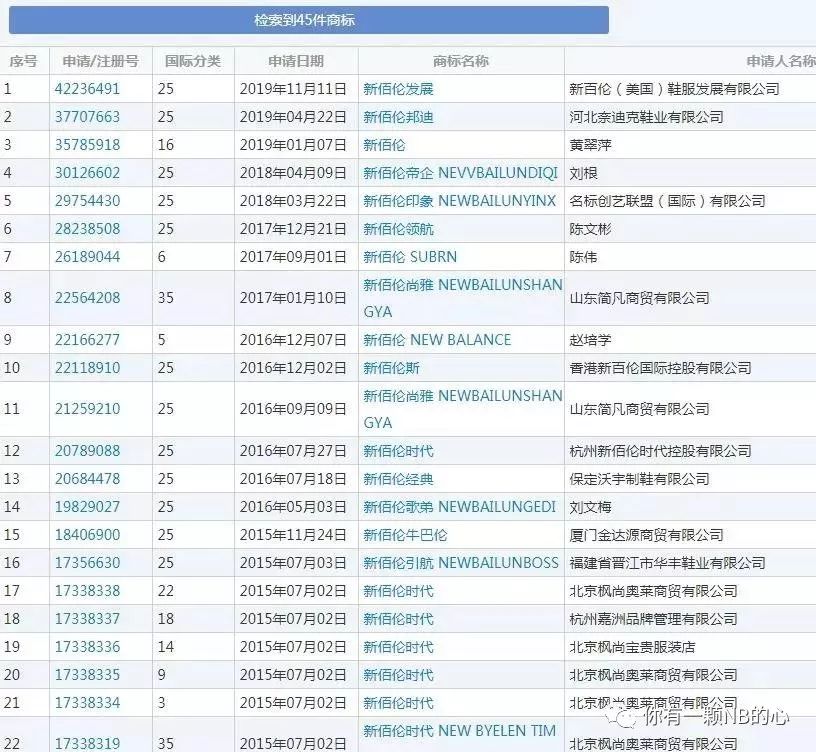Open 新佰伦尚雅 trademark in row 8
816x752 pixels.
click(x=463, y=298)
